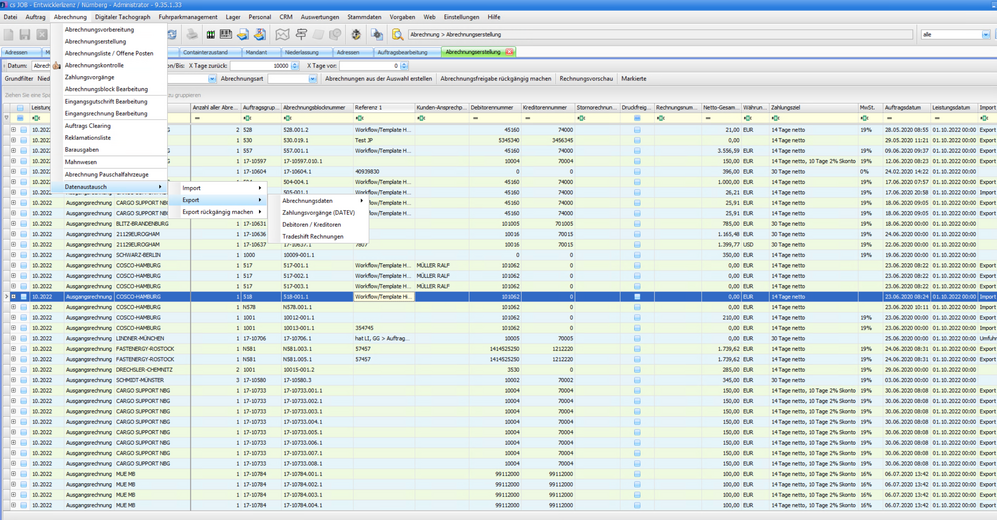Screen dimensions: 997x520
Task: Tick row checkbox for block N581.003.1
Action: pyautogui.click(x=24, y=348)
